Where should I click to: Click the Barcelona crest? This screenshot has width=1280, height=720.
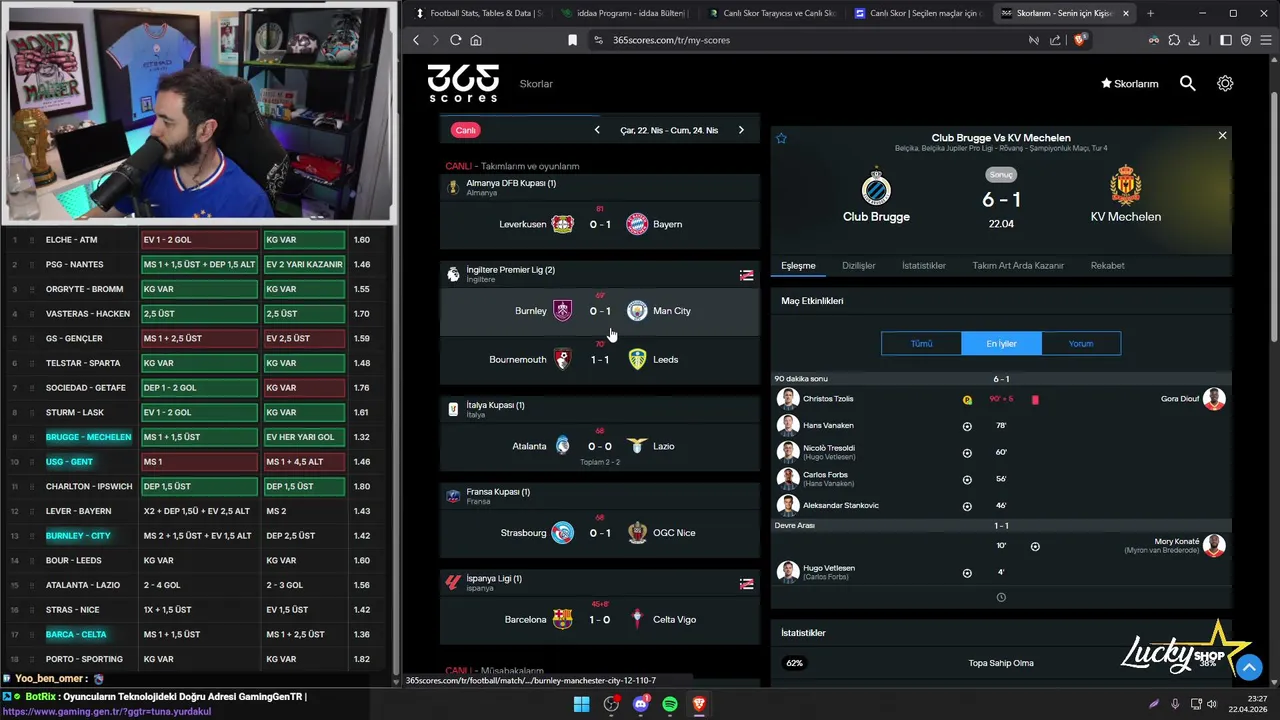coord(562,619)
